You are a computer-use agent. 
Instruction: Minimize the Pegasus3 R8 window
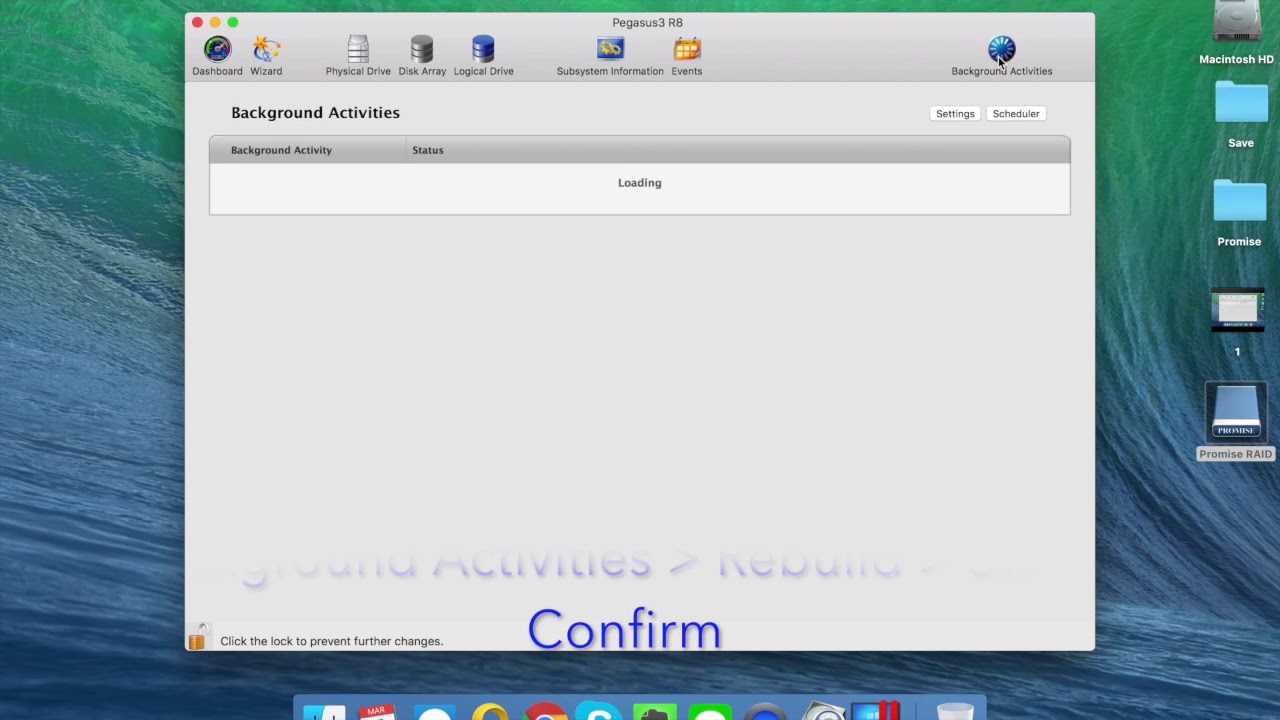click(x=215, y=22)
